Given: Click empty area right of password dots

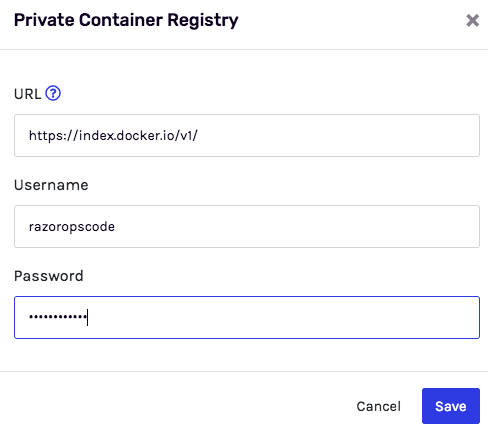Looking at the screenshot, I should [283, 317].
